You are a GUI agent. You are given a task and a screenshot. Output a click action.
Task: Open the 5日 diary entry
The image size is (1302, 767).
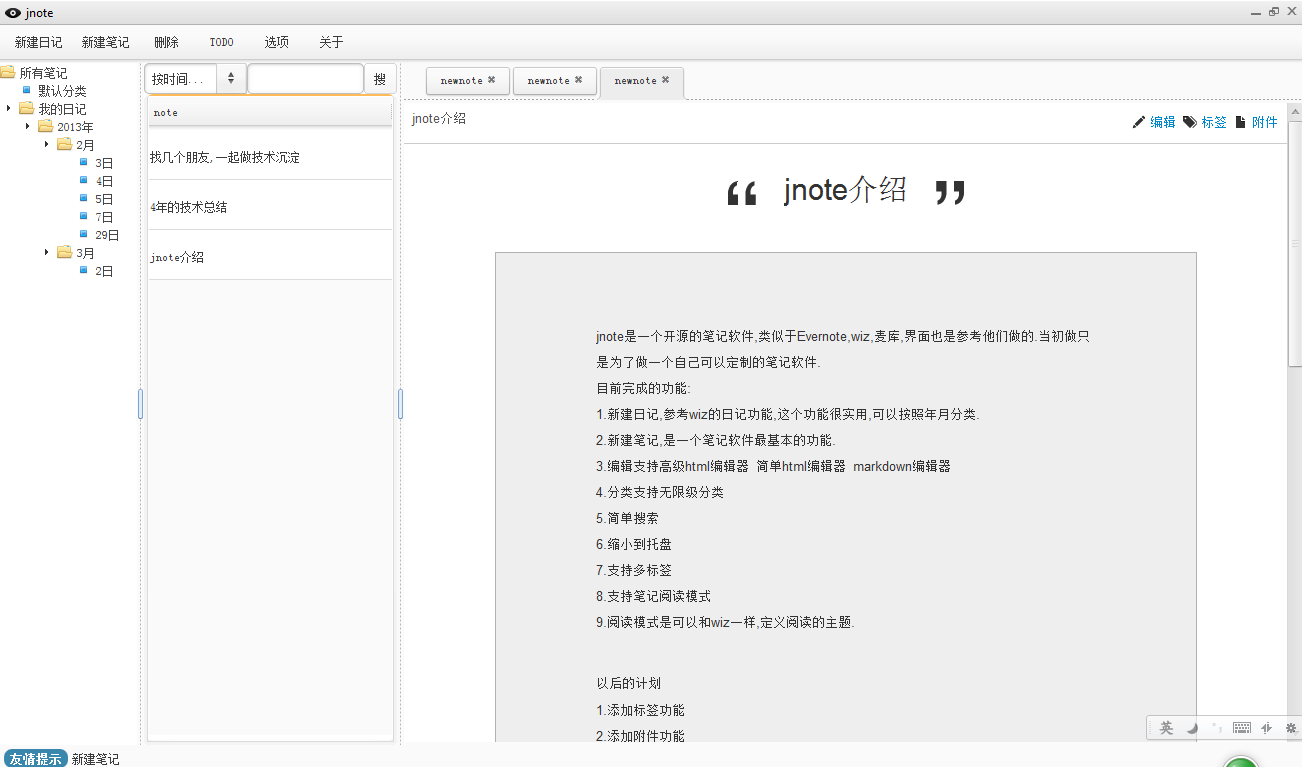(x=104, y=199)
